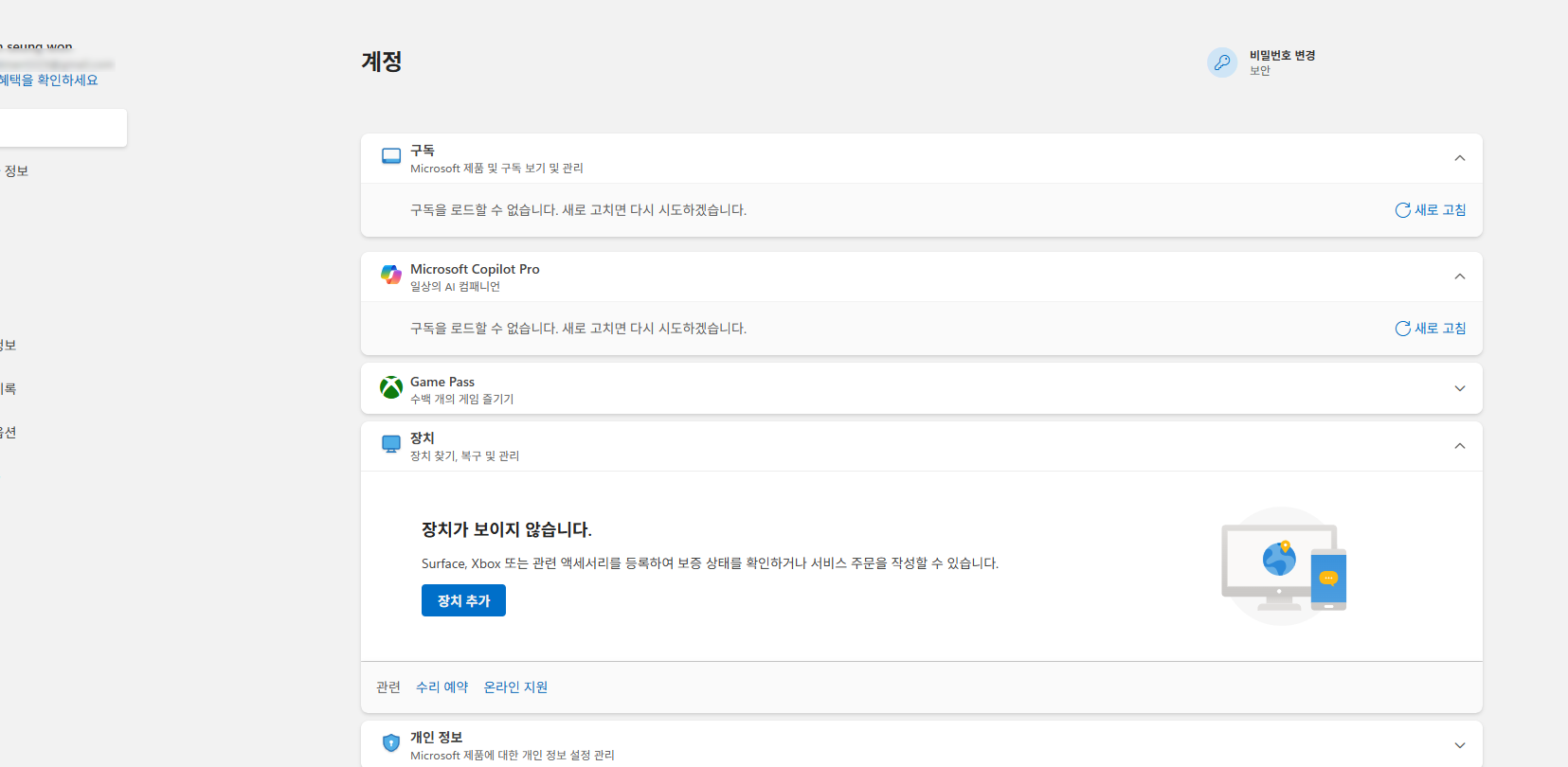
Task: Click the subtitle 일상의 AI 컴패니언
Action: click(x=455, y=287)
